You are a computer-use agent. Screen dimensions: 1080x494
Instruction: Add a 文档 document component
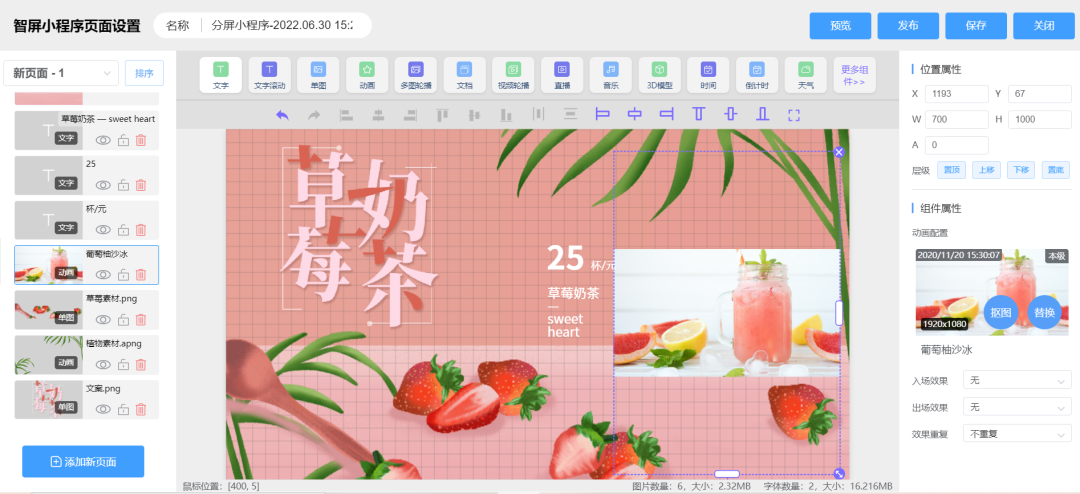(464, 75)
